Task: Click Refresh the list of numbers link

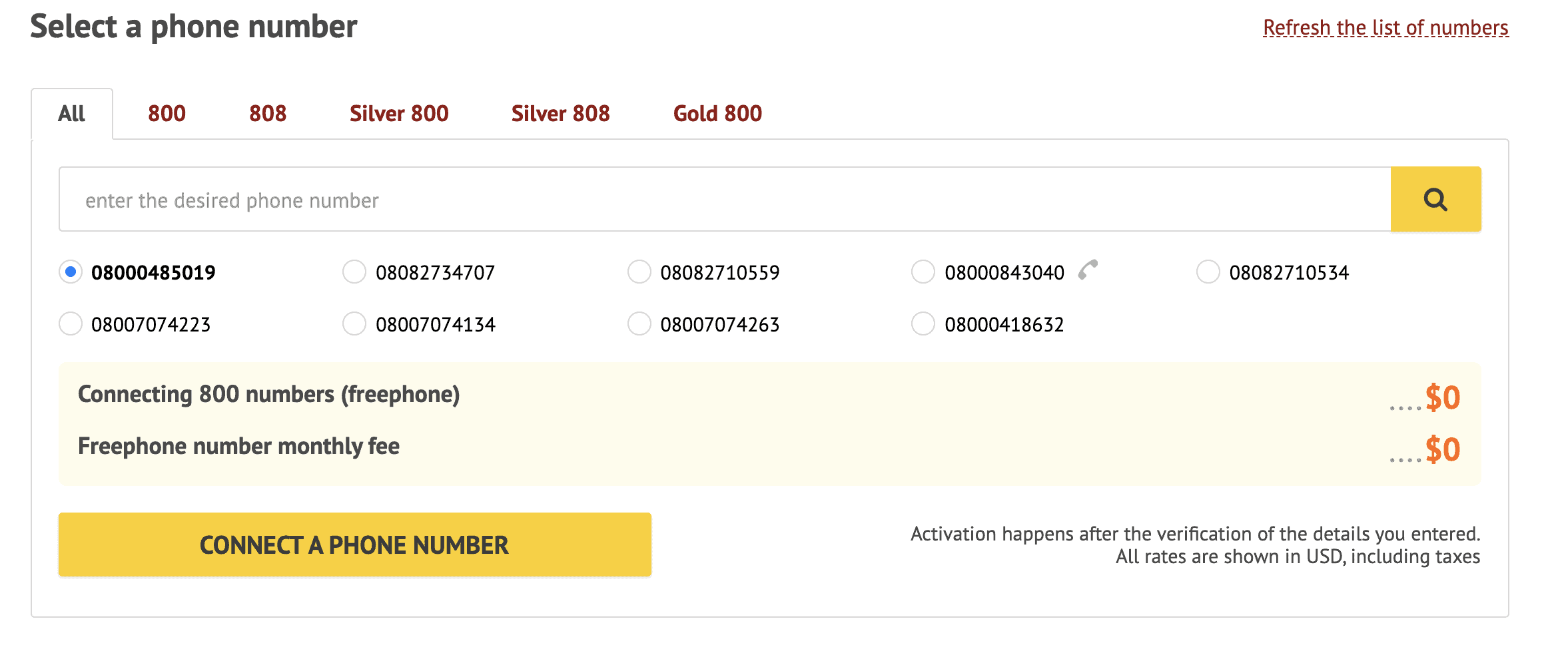Action: coord(1385,28)
